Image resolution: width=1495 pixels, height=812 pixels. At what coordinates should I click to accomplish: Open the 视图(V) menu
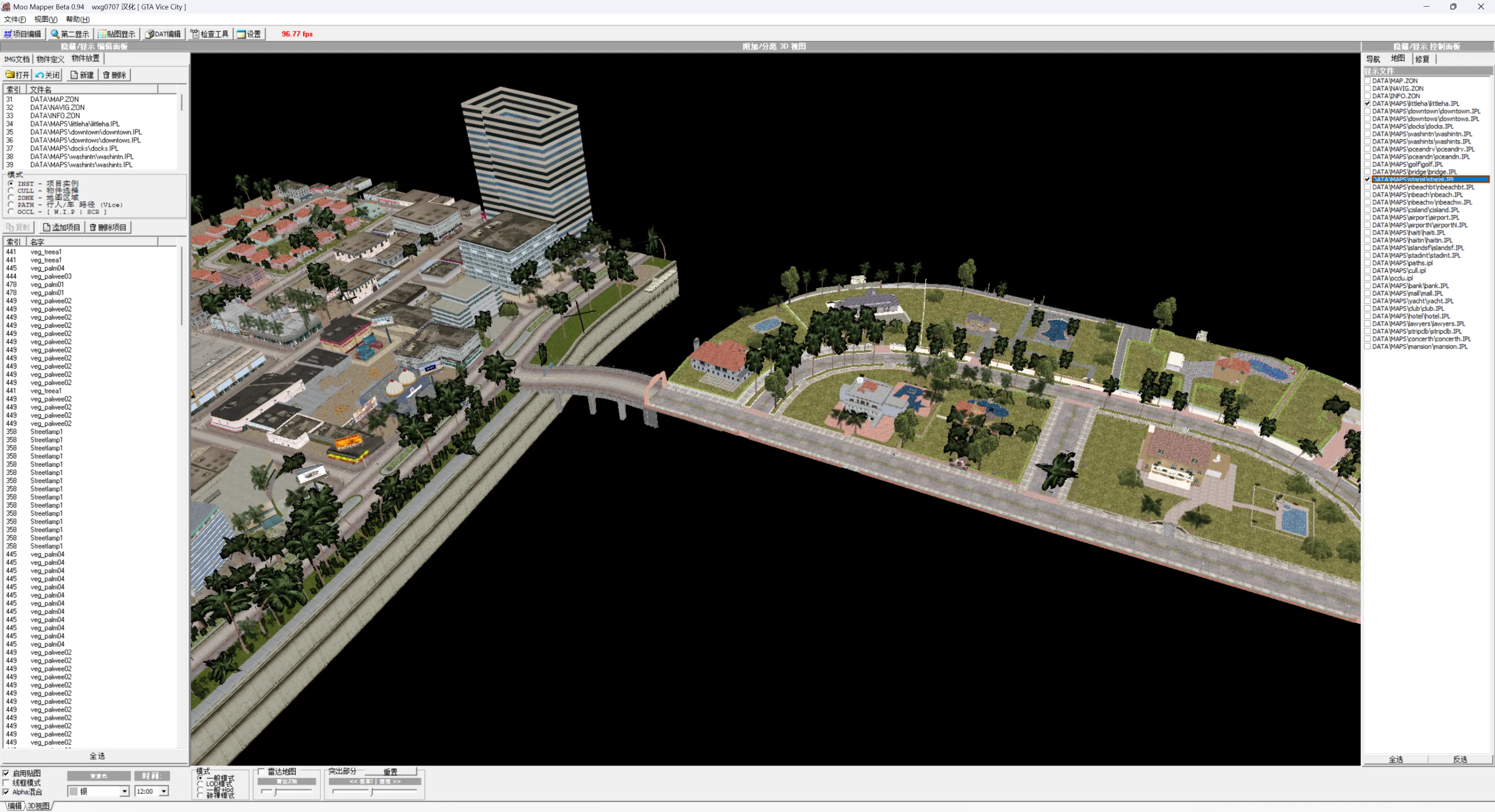pos(45,19)
